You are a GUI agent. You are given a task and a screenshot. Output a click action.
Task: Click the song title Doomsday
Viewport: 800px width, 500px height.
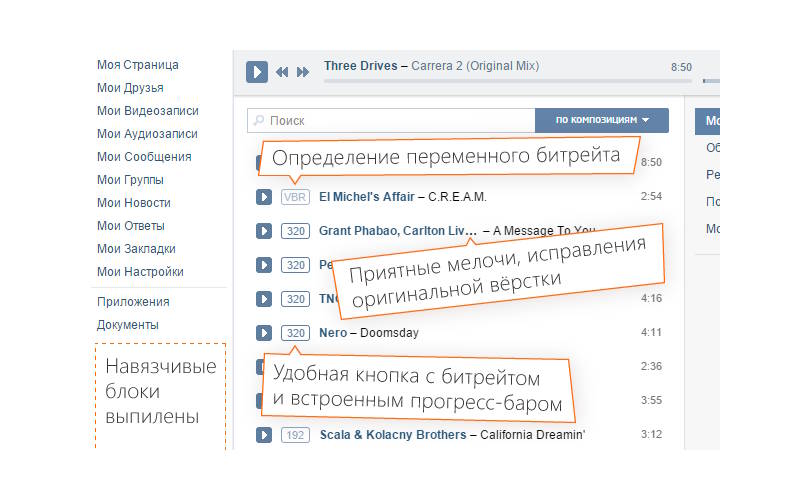(x=389, y=333)
